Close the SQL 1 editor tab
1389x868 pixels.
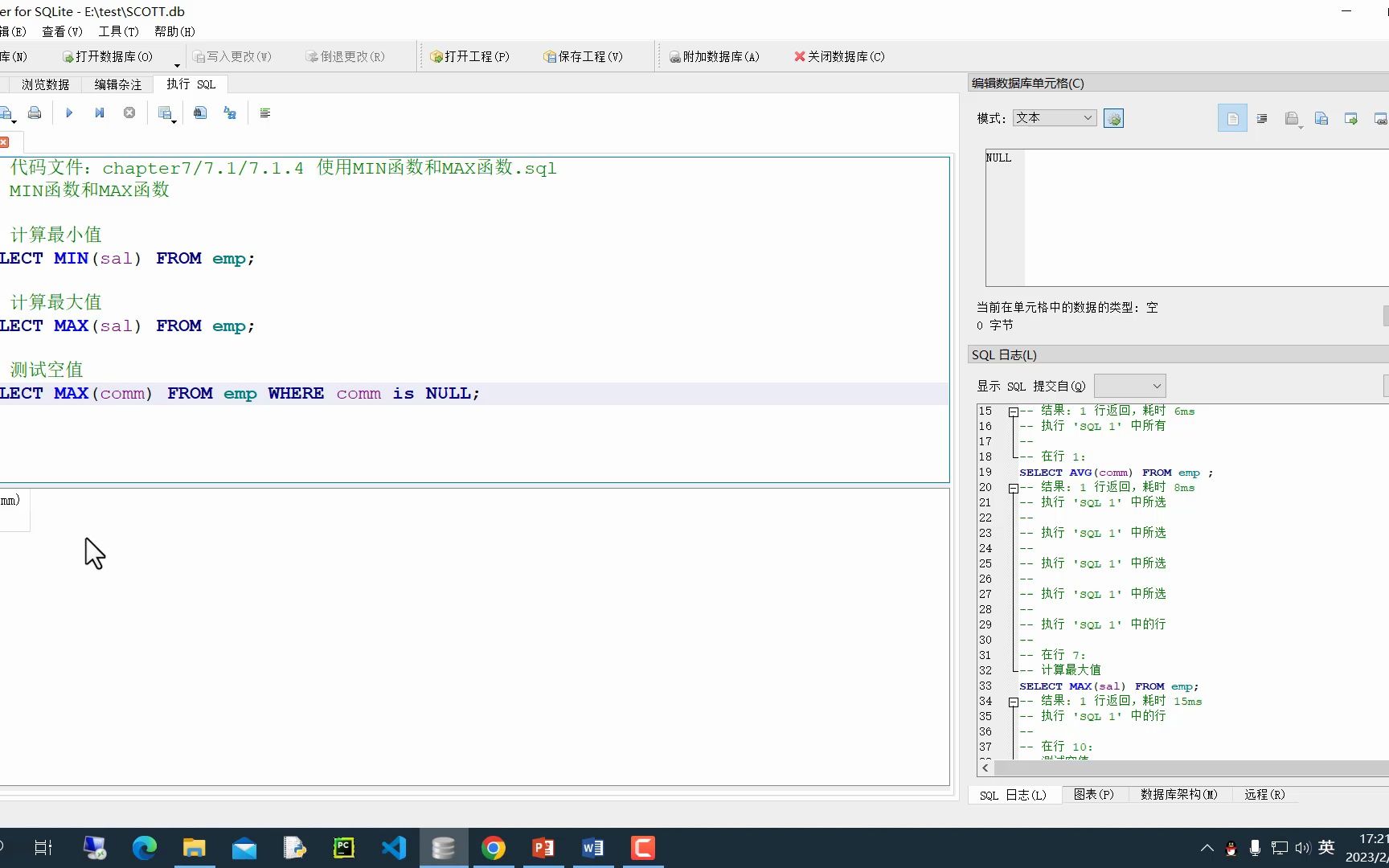[4, 142]
